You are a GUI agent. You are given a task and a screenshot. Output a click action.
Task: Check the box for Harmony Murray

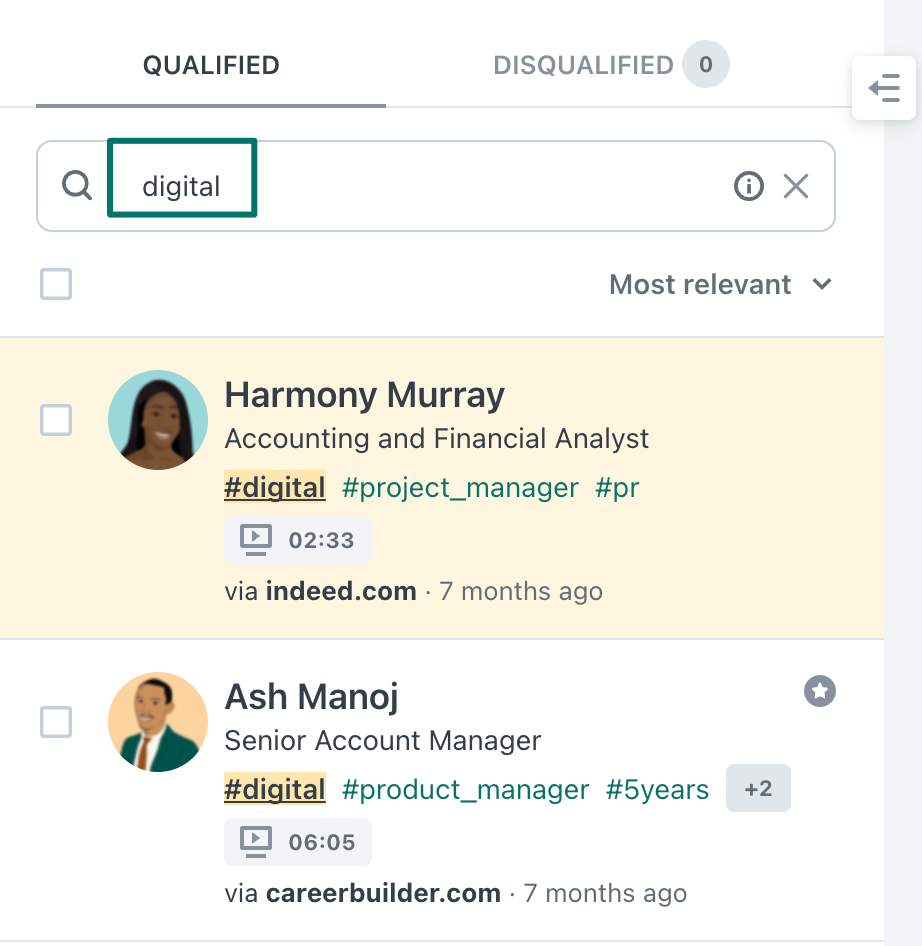(56, 420)
